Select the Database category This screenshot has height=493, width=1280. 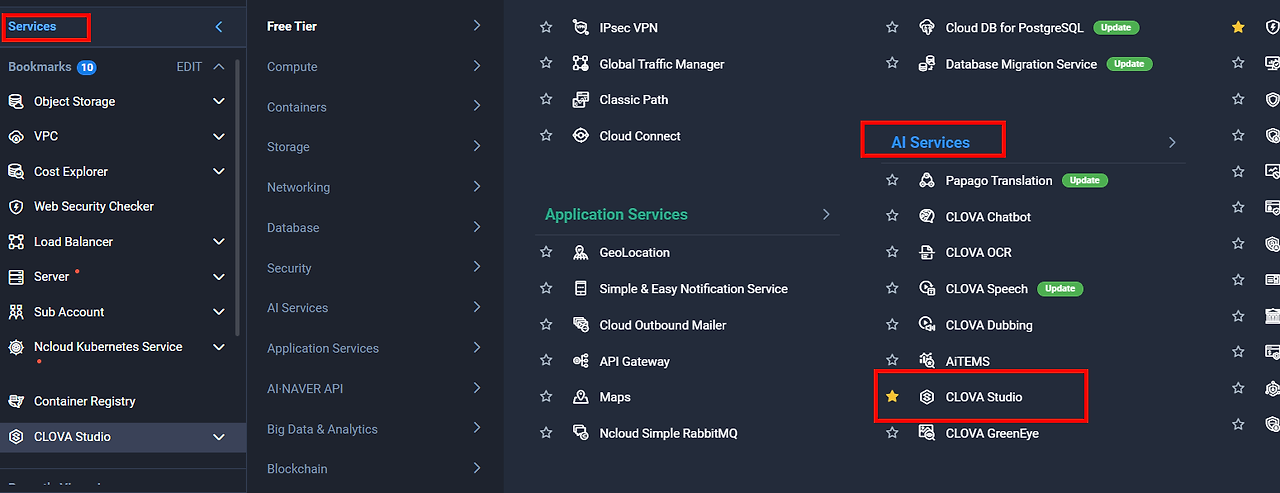373,227
